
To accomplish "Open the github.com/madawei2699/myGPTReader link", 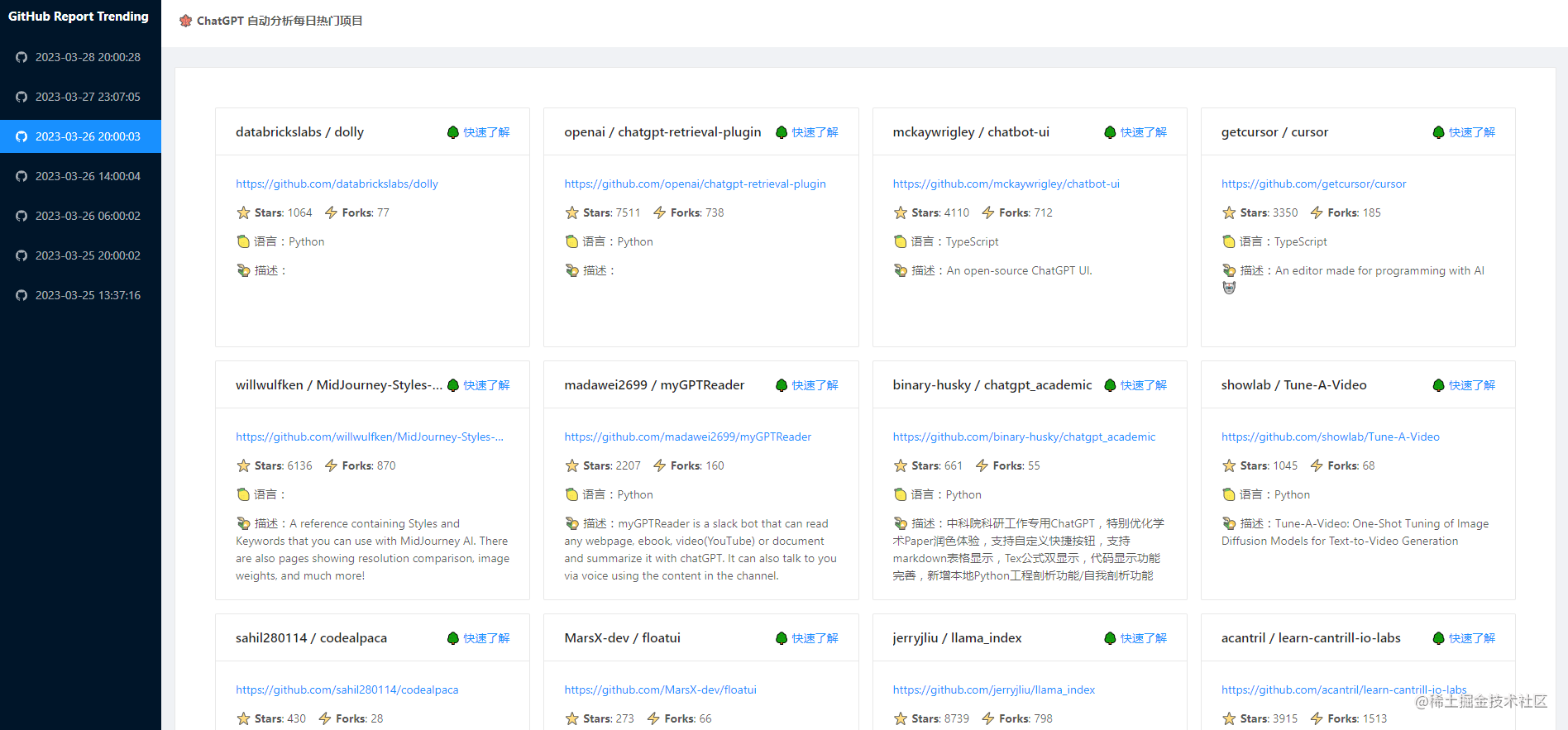I will pos(687,437).
